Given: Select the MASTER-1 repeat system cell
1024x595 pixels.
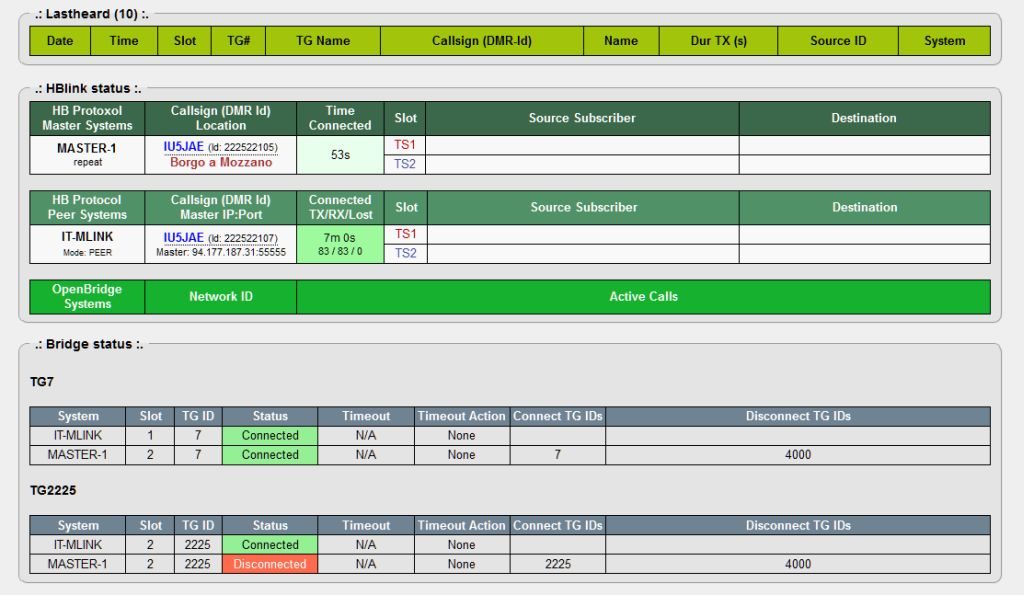Looking at the screenshot, I should (x=87, y=155).
